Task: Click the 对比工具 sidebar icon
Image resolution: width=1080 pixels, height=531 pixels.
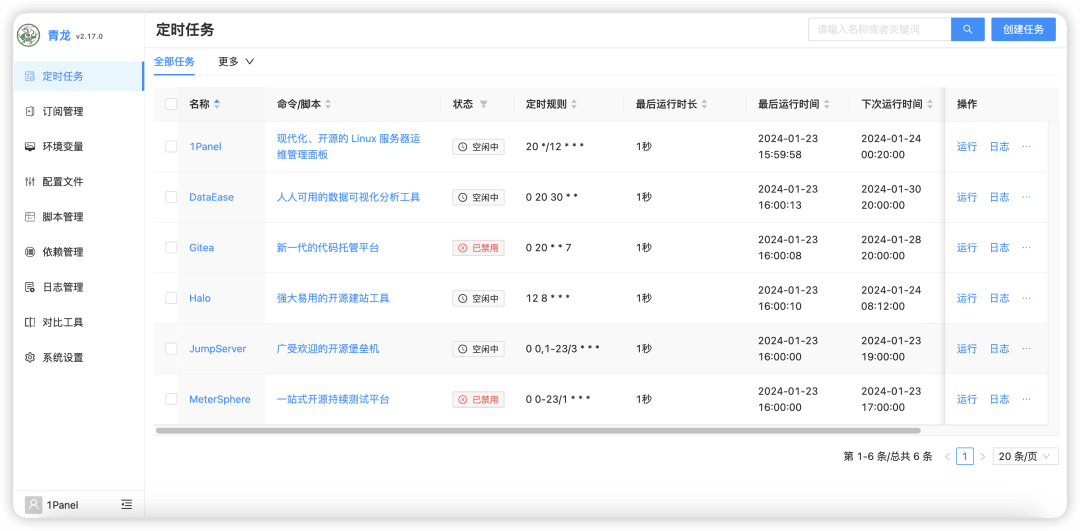Action: pyautogui.click(x=30, y=322)
